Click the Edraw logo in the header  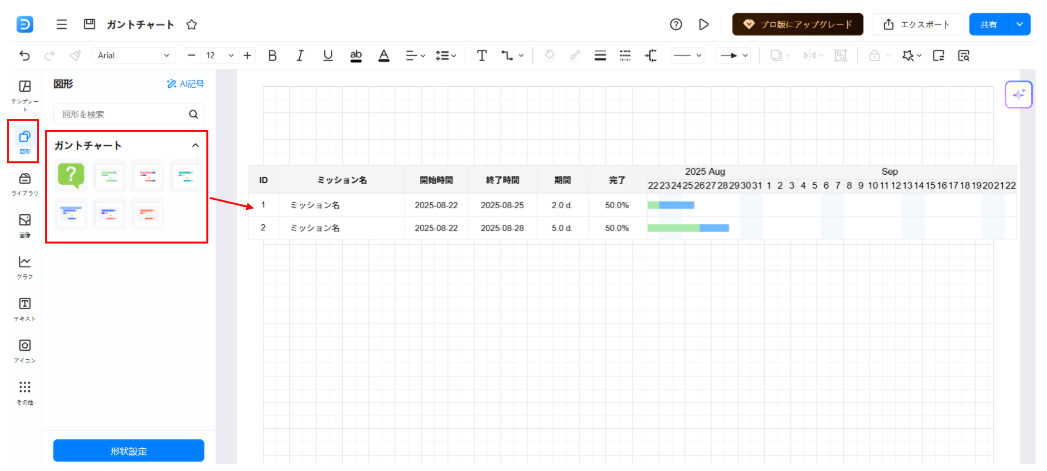click(x=25, y=25)
